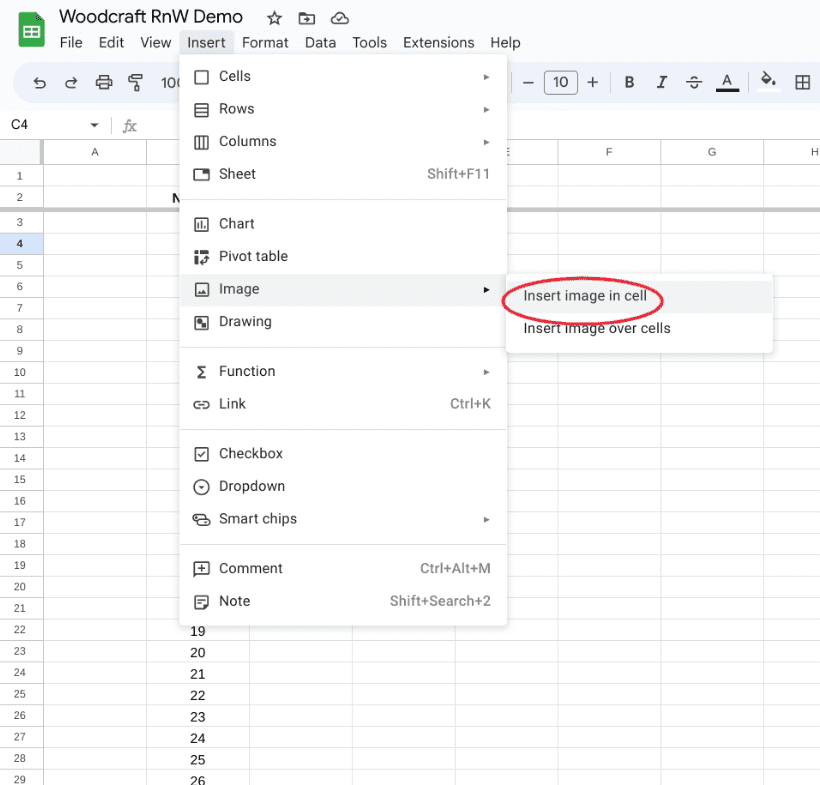
Task: Open the Data menu
Action: (x=321, y=42)
